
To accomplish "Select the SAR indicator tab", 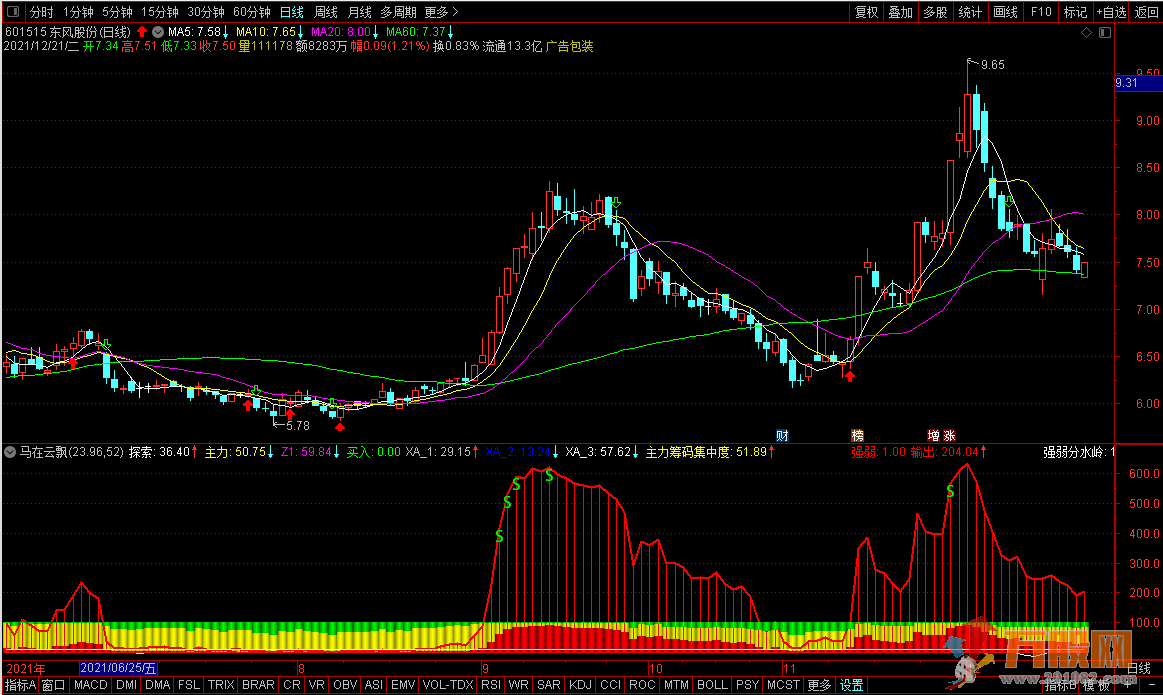I will pos(549,685).
